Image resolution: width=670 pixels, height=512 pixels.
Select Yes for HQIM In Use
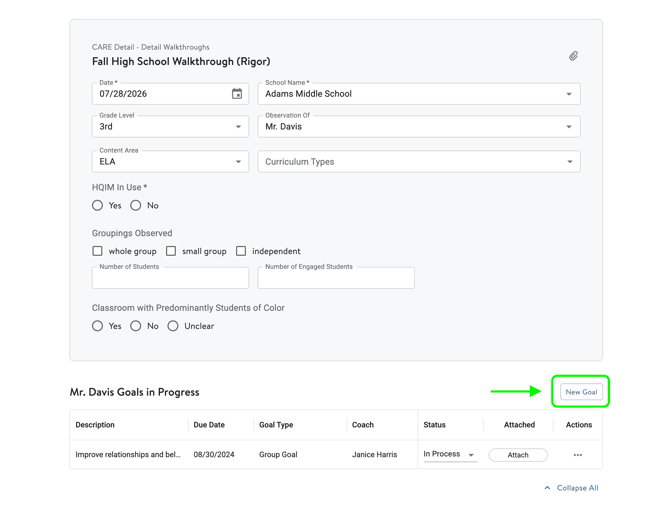coord(97,206)
